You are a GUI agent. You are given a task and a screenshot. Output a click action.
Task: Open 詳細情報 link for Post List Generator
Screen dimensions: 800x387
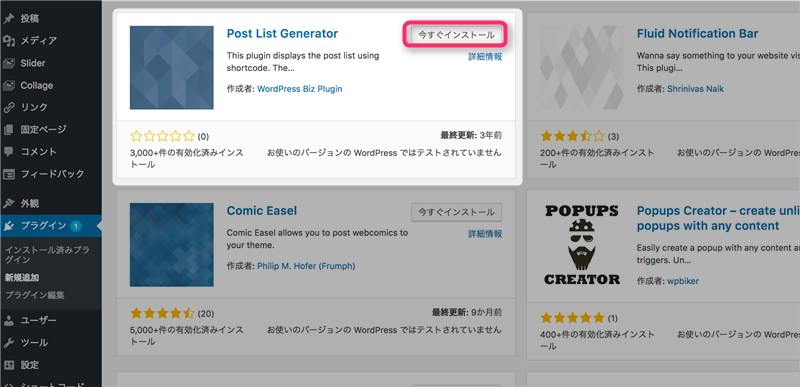click(x=485, y=57)
